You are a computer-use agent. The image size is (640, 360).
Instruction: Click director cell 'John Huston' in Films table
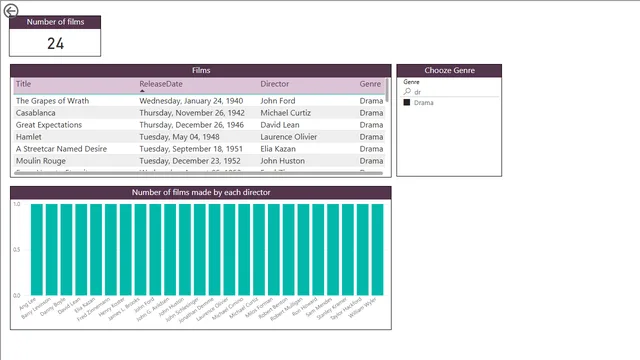tap(282, 161)
